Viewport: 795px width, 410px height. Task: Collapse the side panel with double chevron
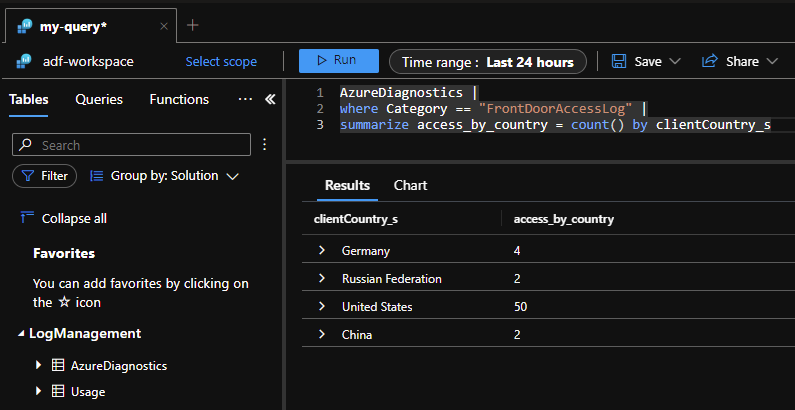tap(269, 100)
